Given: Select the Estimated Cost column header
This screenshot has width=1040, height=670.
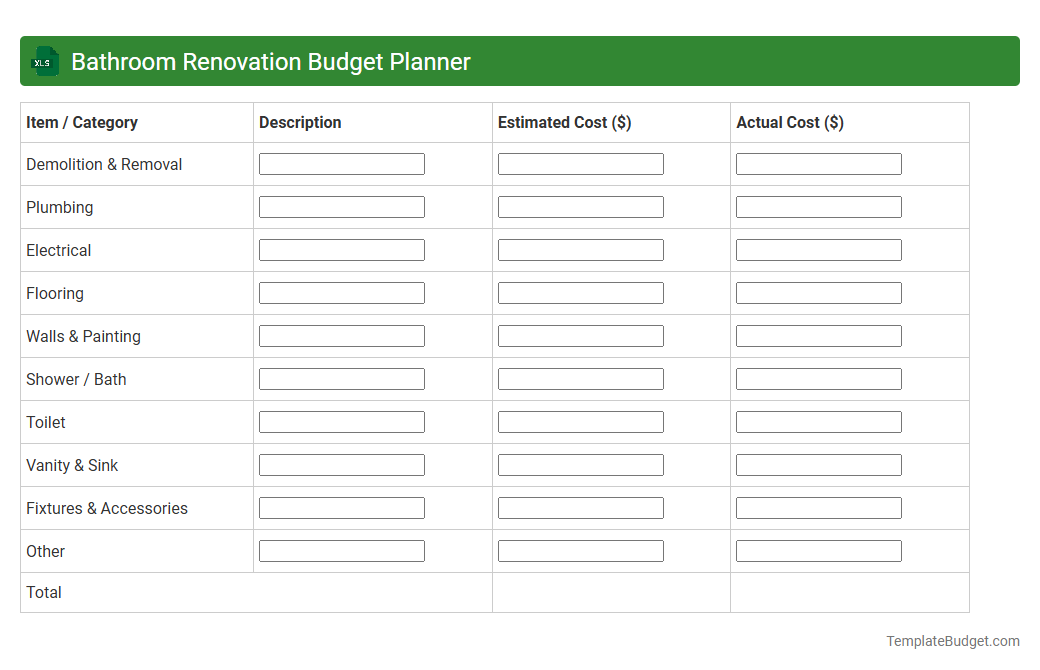Looking at the screenshot, I should pyautogui.click(x=565, y=122).
